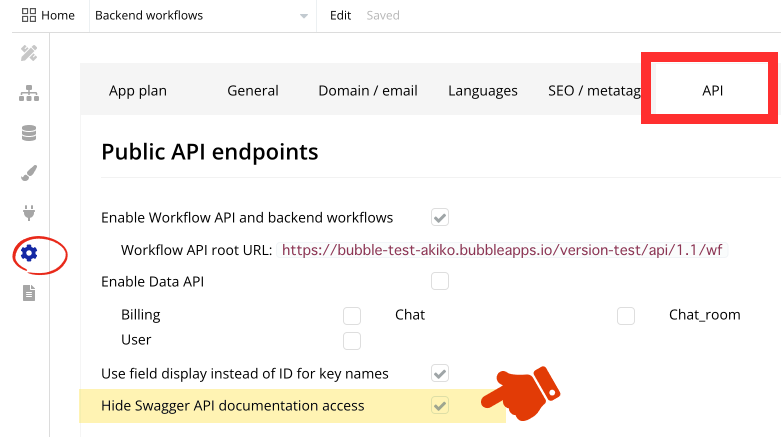Screen dimensions: 781x437
Task: Click the Workflow API root URL link
Action: click(x=502, y=250)
